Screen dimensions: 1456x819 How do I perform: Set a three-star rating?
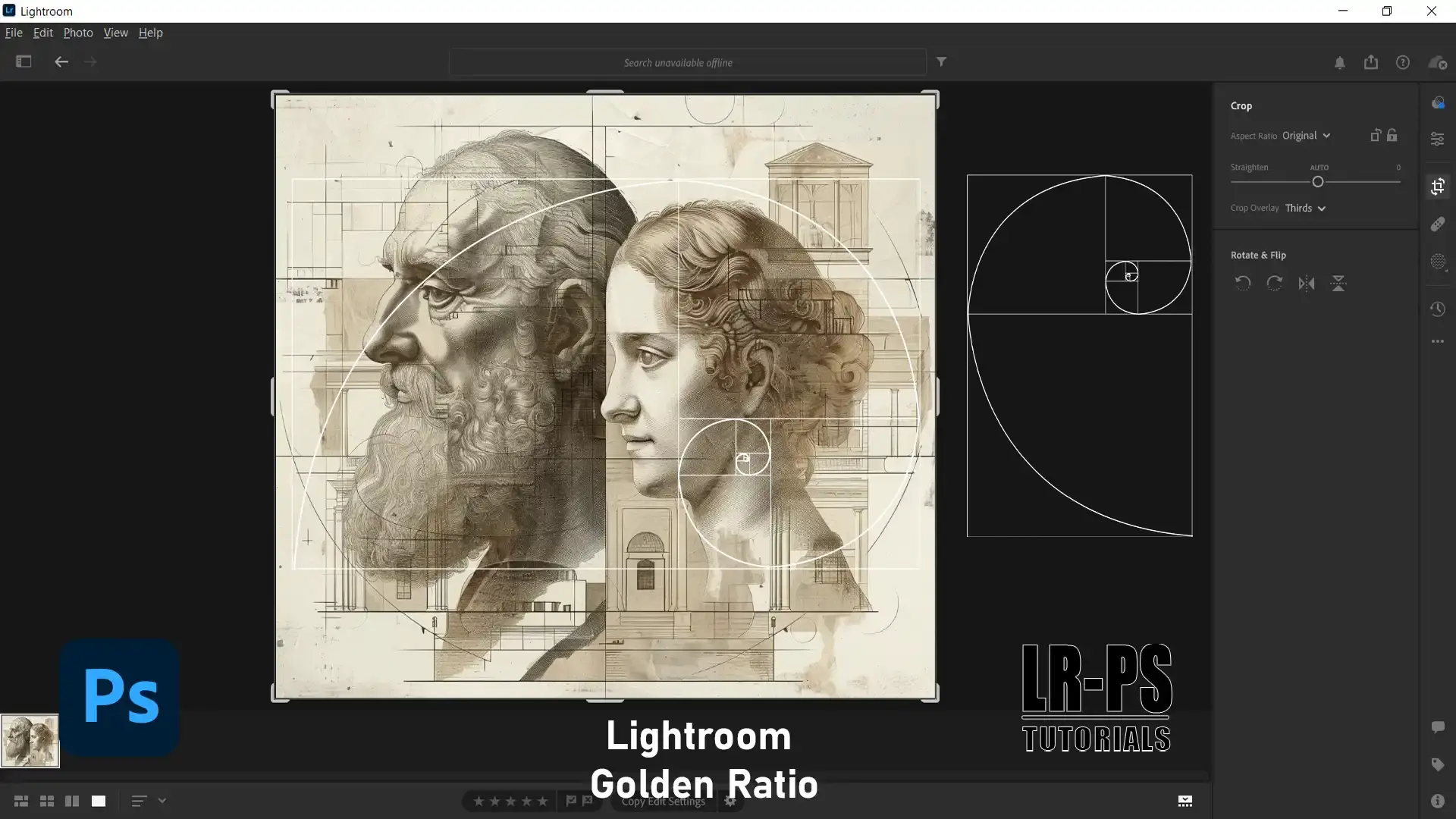[510, 801]
